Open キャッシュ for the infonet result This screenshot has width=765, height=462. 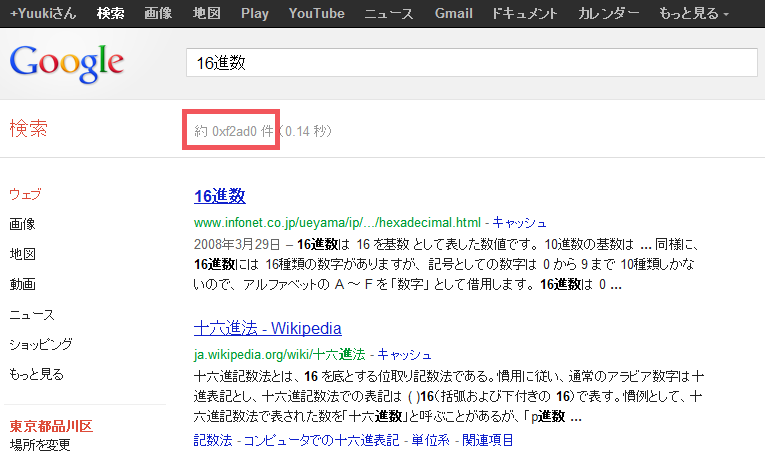point(519,222)
